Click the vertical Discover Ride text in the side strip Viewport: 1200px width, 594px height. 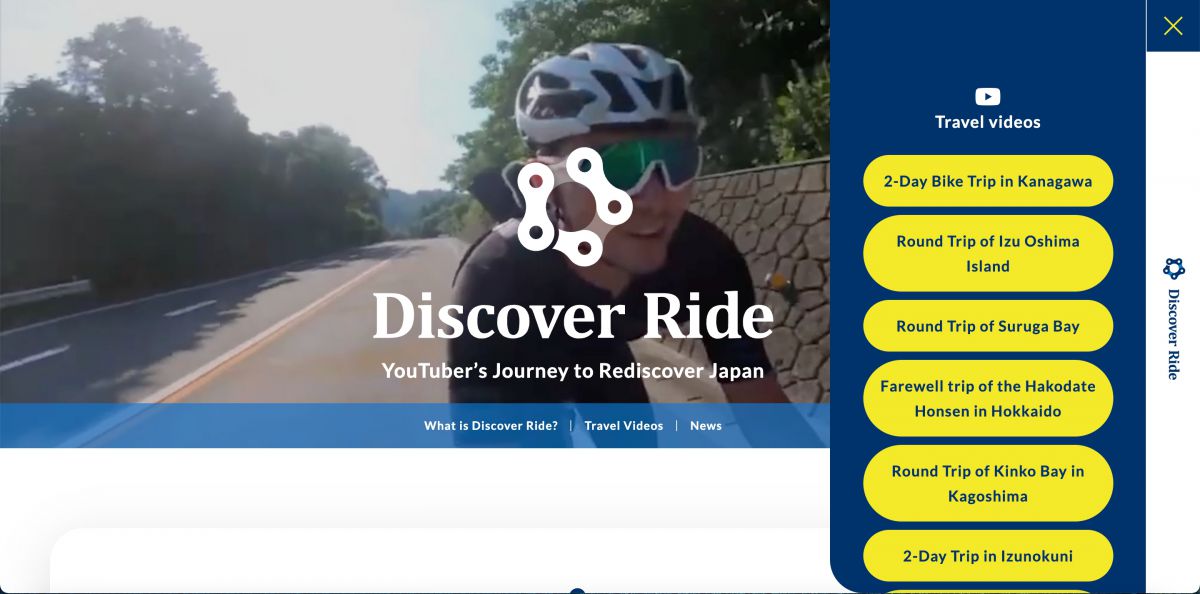pos(1174,334)
